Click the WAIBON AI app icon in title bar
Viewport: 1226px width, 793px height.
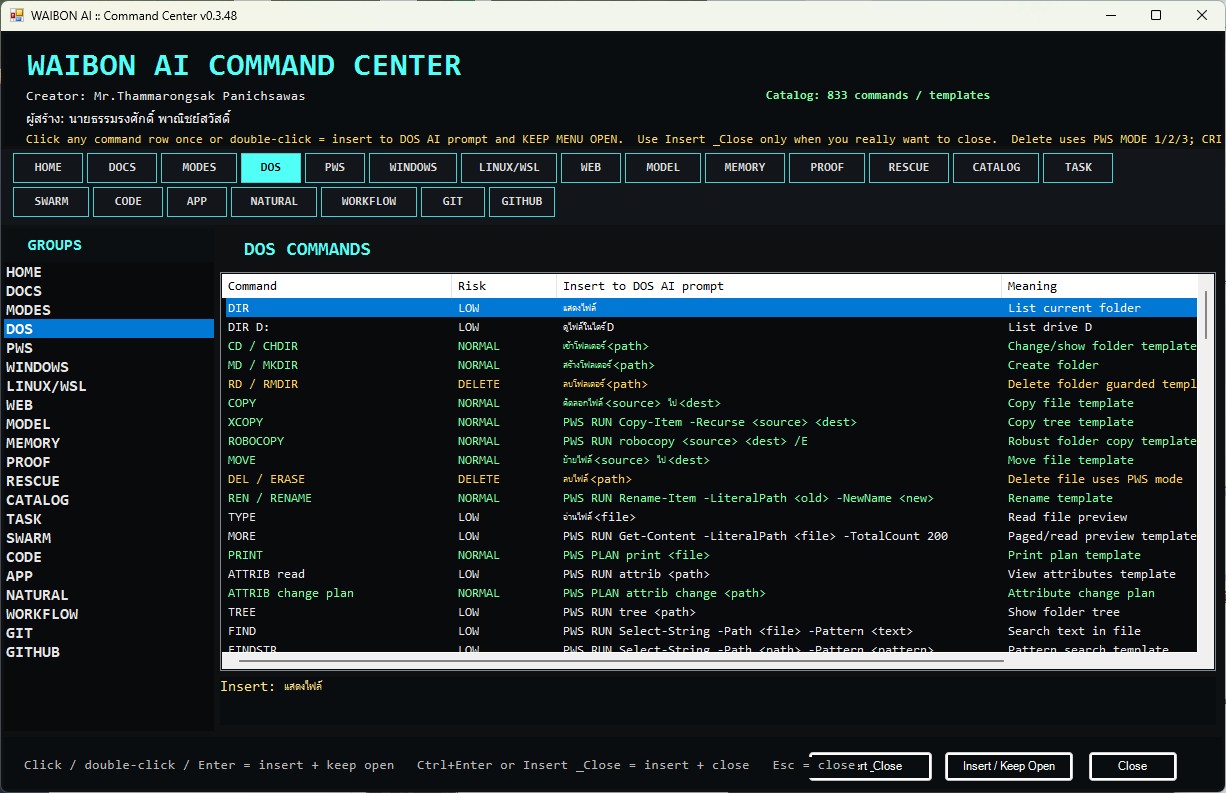(16, 16)
